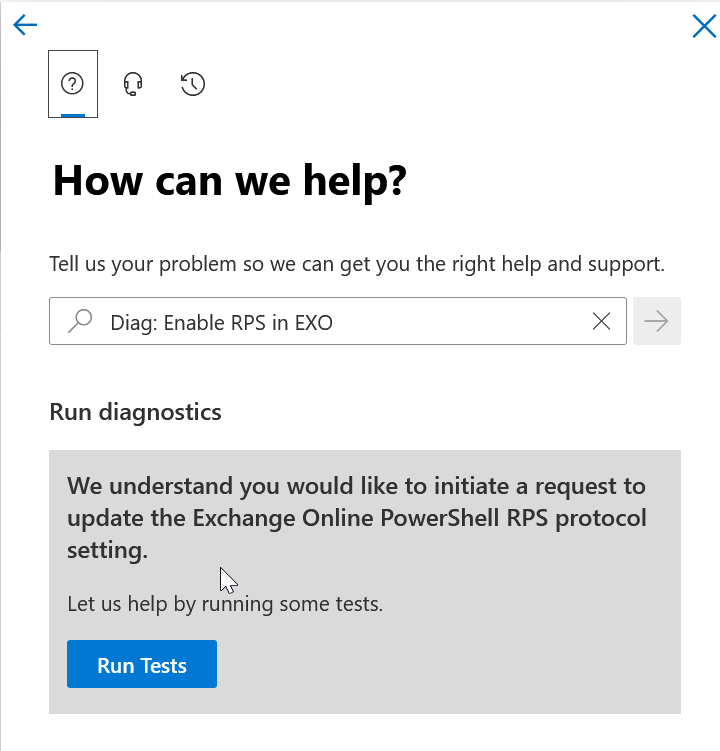720x751 pixels.
Task: Run Tests for RPS diagnostics
Action: [142, 664]
